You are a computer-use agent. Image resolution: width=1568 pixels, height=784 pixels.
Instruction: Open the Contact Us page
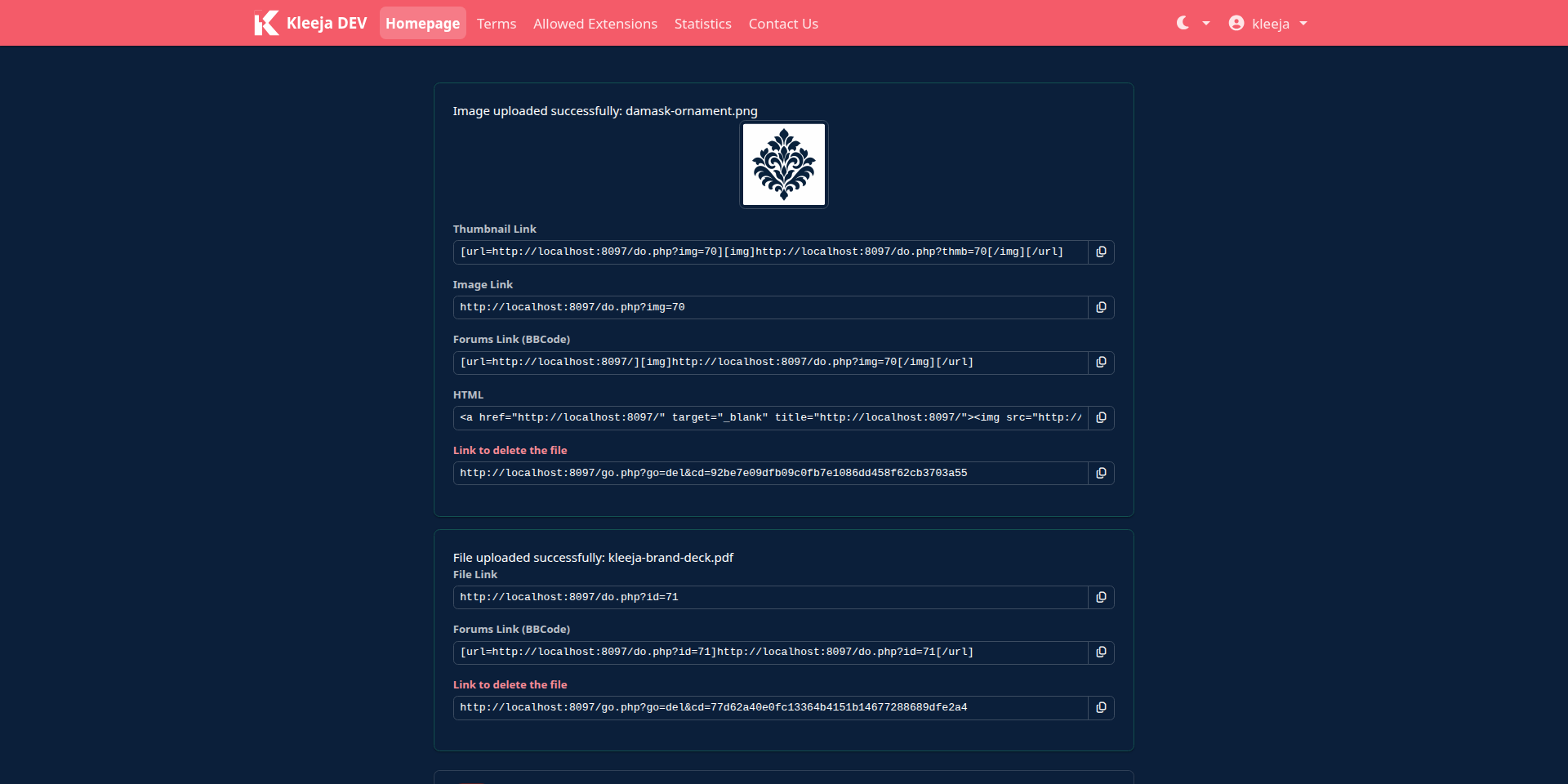pos(783,24)
